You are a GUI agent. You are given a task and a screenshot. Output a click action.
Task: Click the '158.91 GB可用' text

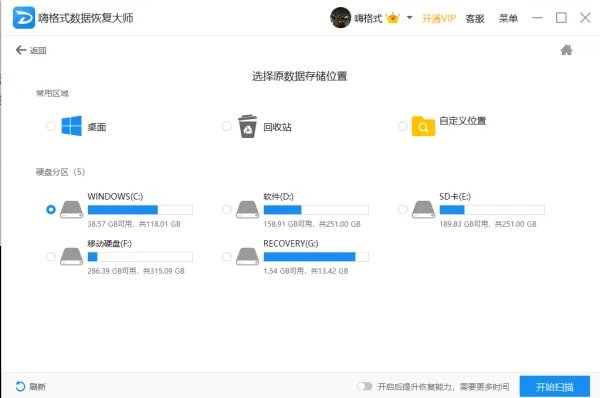tap(288, 224)
